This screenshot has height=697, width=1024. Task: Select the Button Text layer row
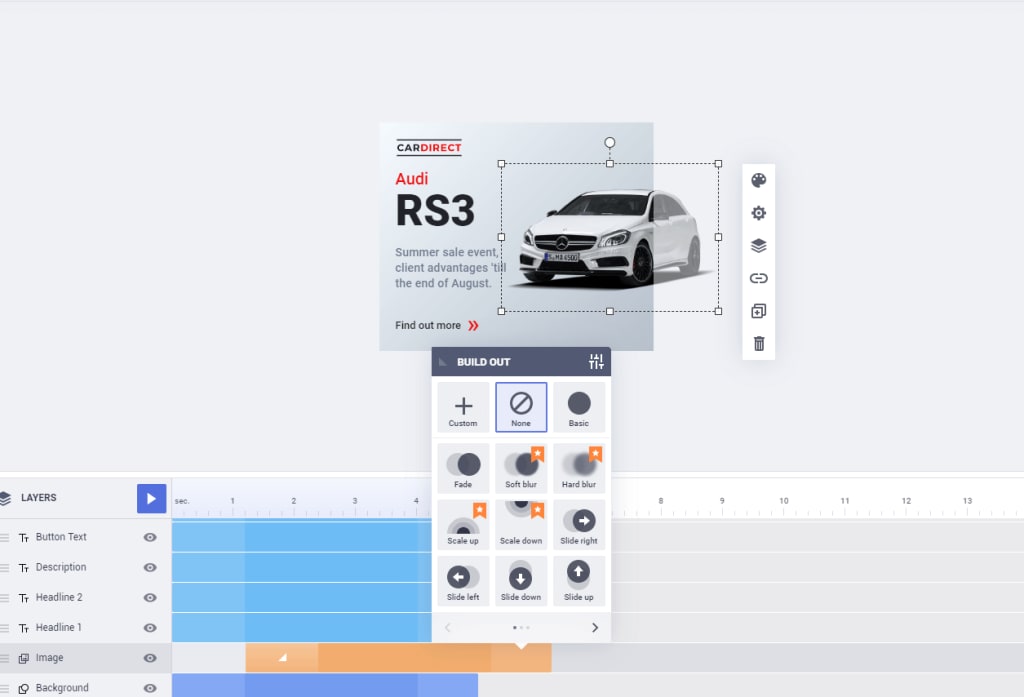click(86, 537)
